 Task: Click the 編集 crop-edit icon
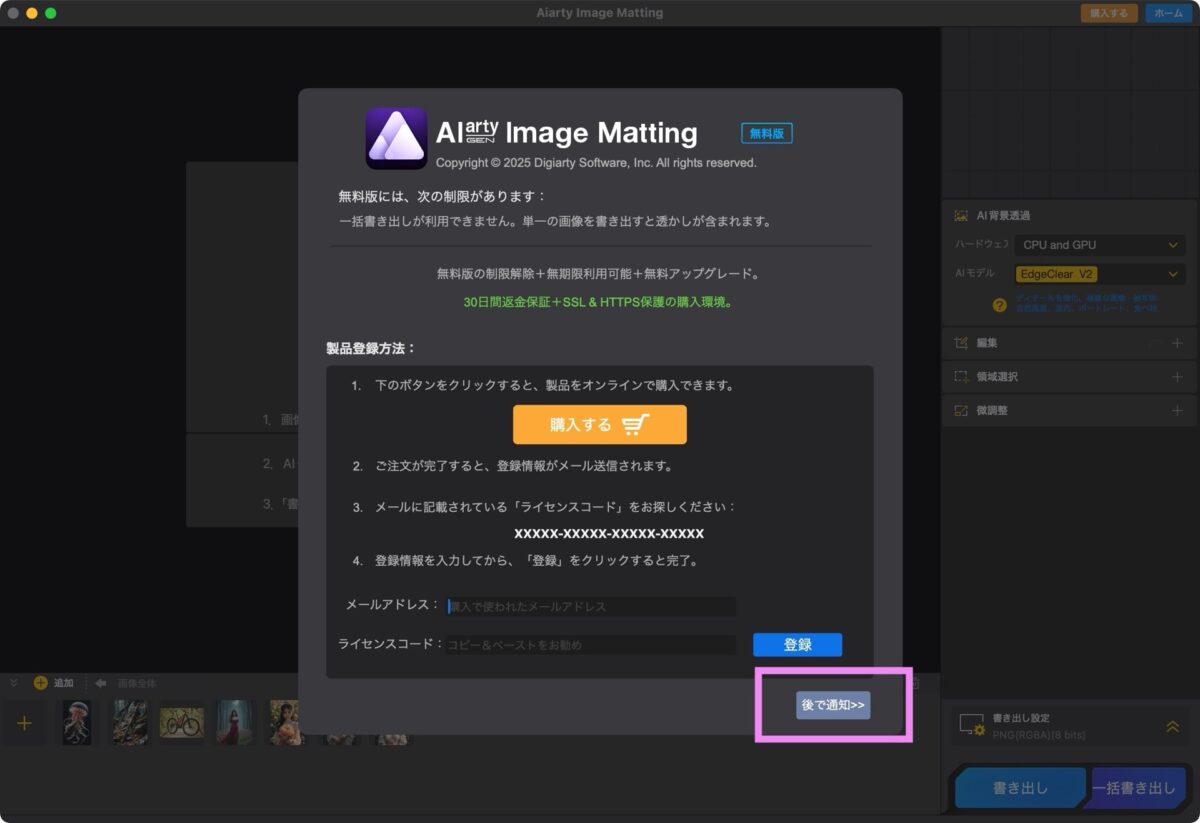pos(961,343)
